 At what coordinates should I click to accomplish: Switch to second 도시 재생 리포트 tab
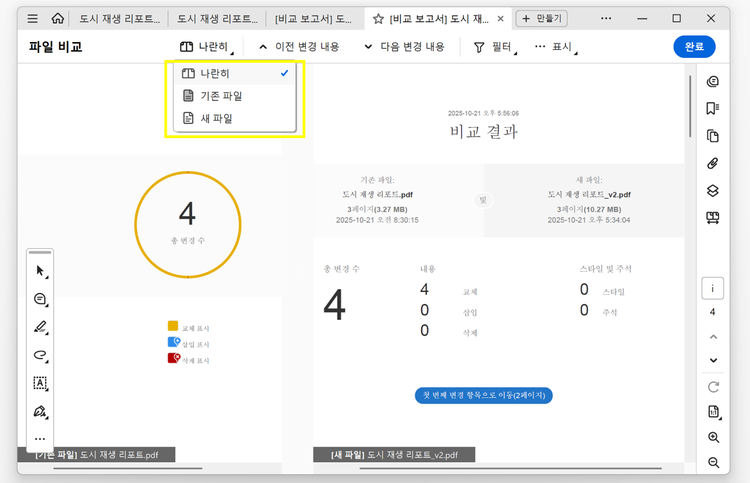click(217, 19)
